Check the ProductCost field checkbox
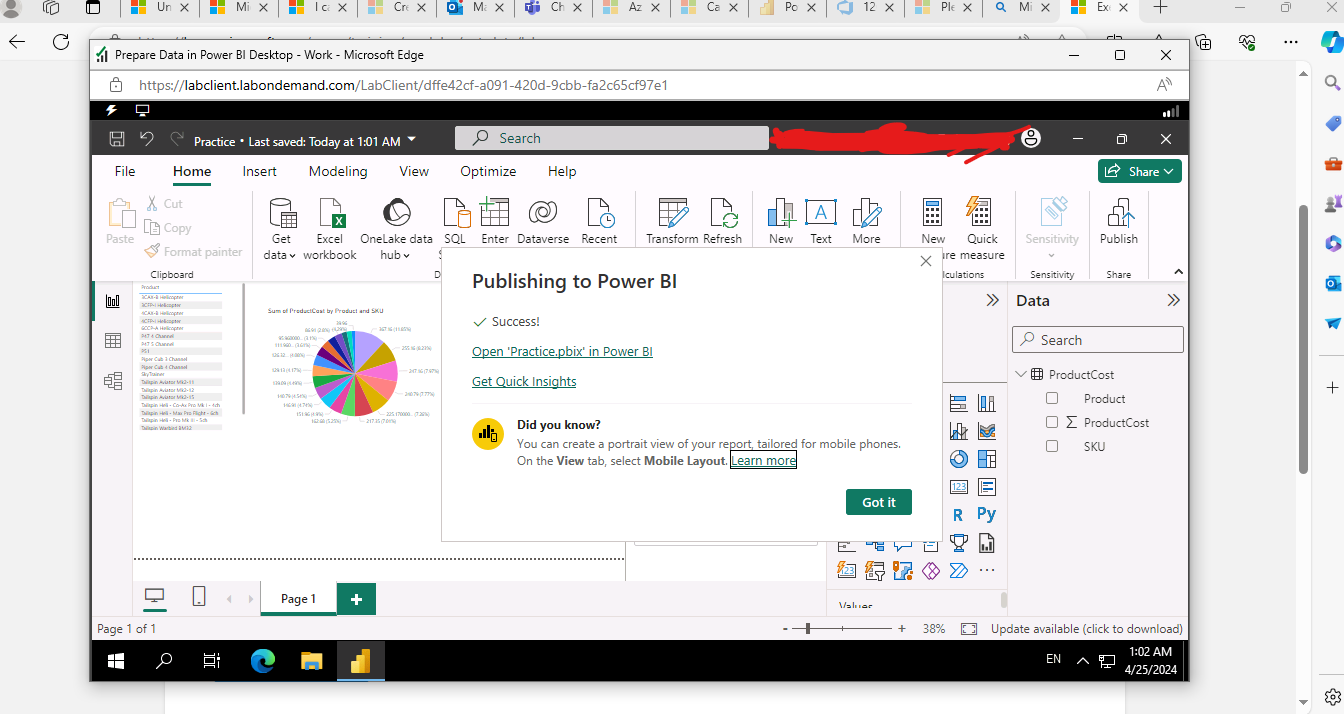1344x714 pixels. (x=1051, y=422)
